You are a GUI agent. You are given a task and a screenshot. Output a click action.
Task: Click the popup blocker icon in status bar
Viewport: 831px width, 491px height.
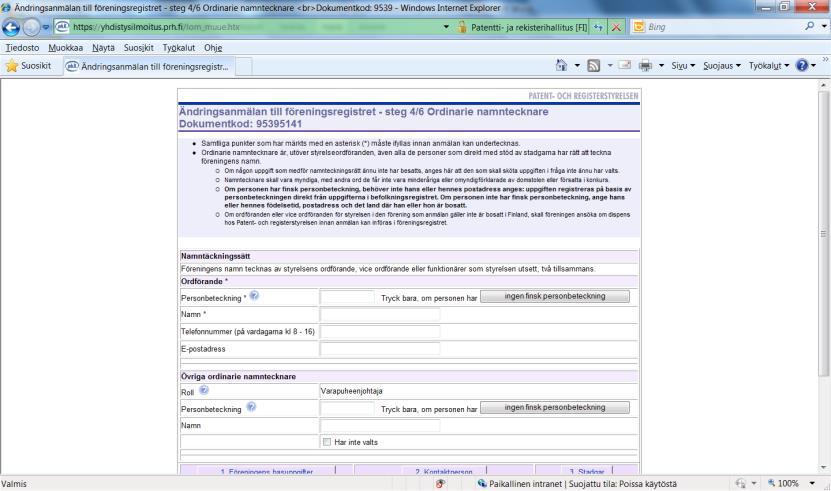(440, 484)
